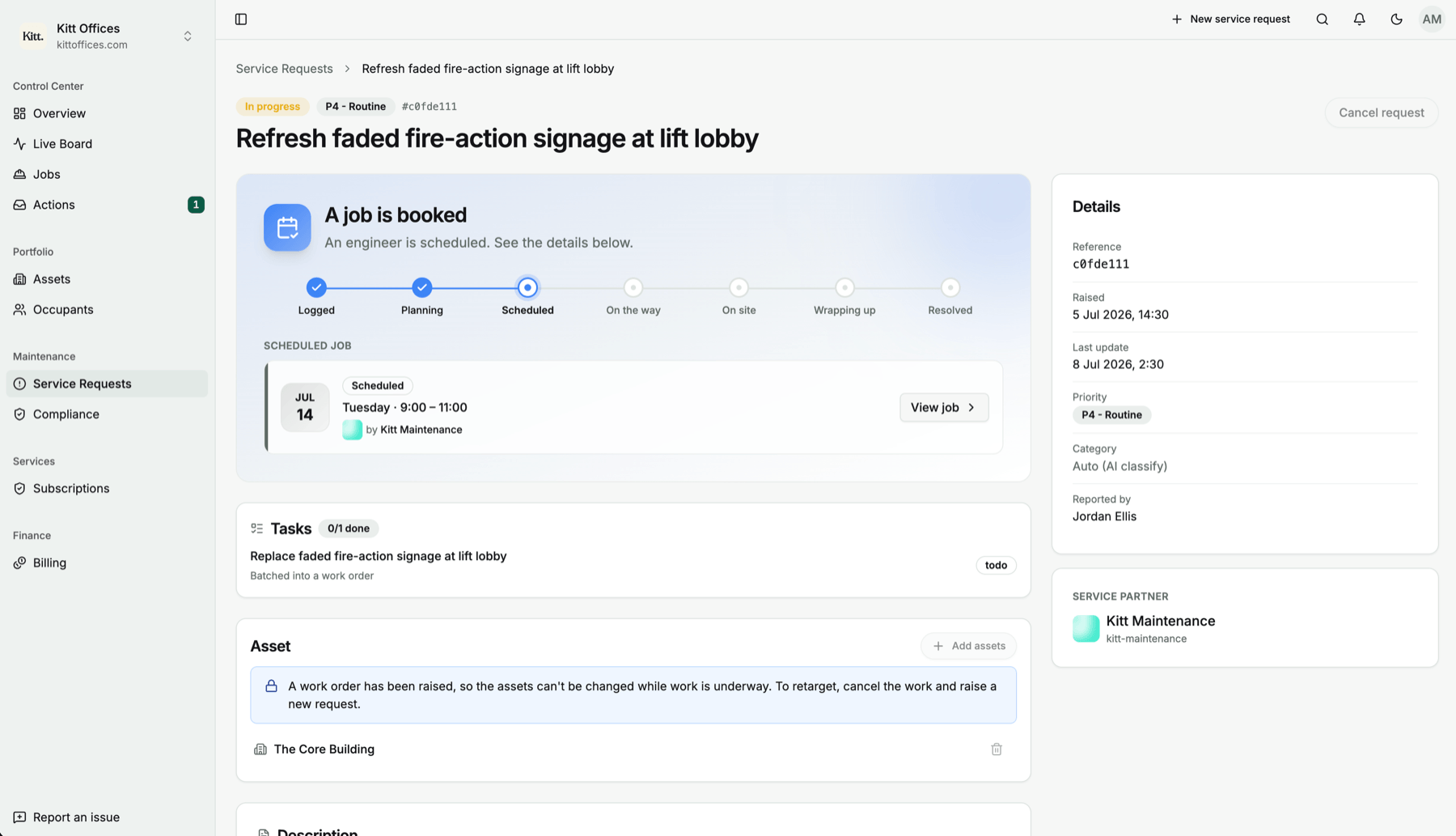The height and width of the screenshot is (836, 1456).
Task: Click the Report an issue icon
Action: point(19,817)
